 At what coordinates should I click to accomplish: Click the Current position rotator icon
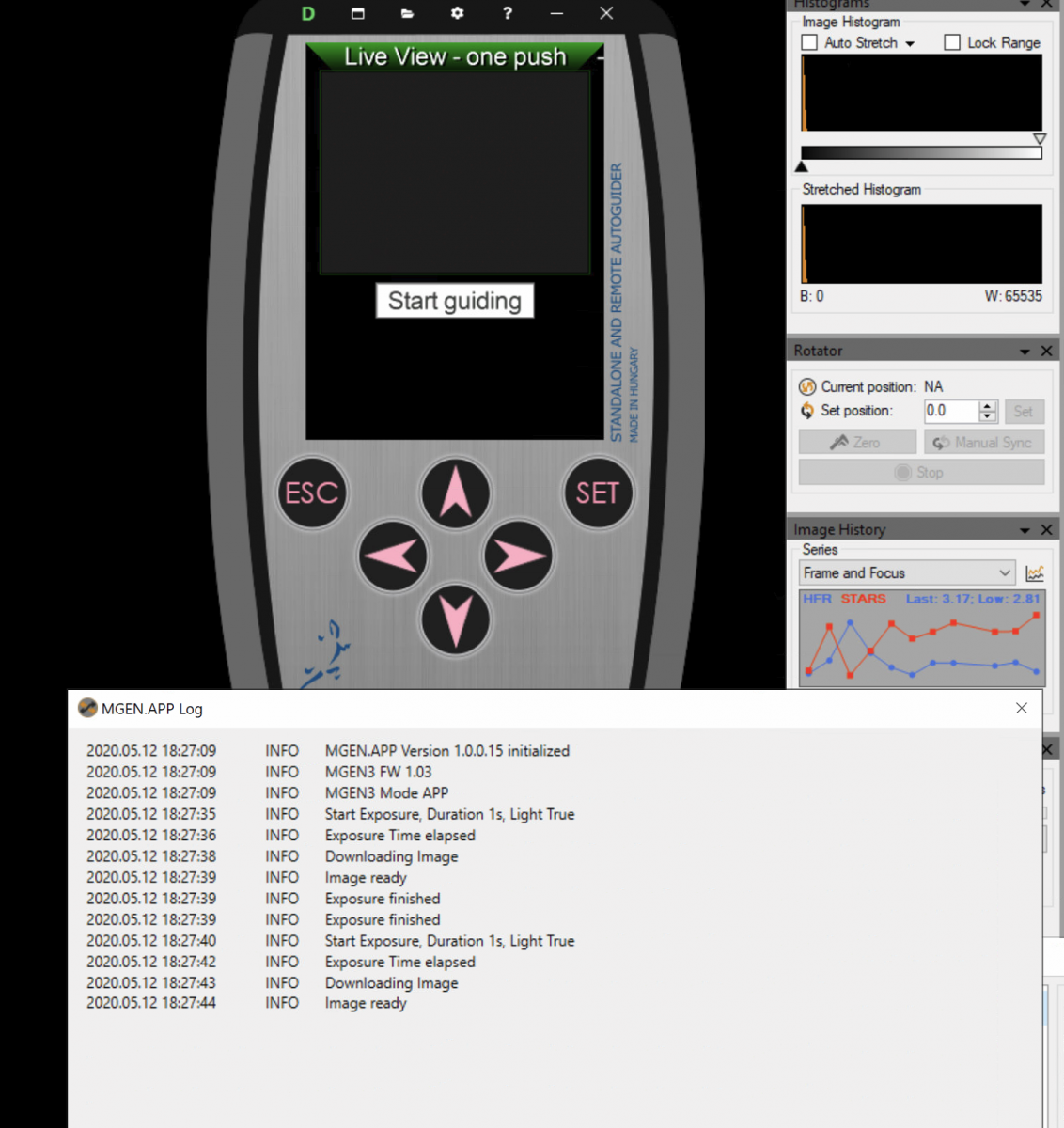click(x=807, y=387)
